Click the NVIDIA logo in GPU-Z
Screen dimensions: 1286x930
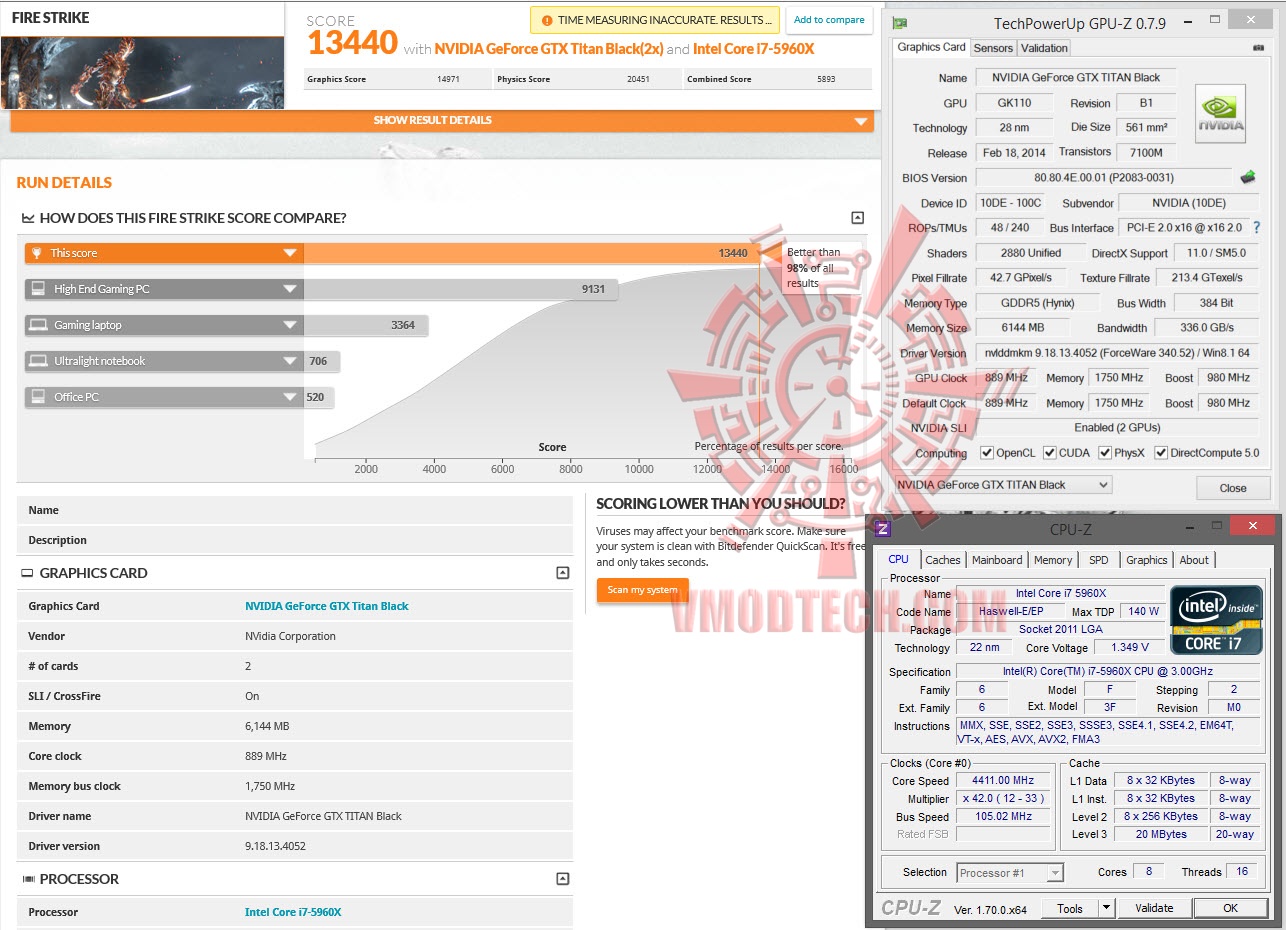(1221, 114)
